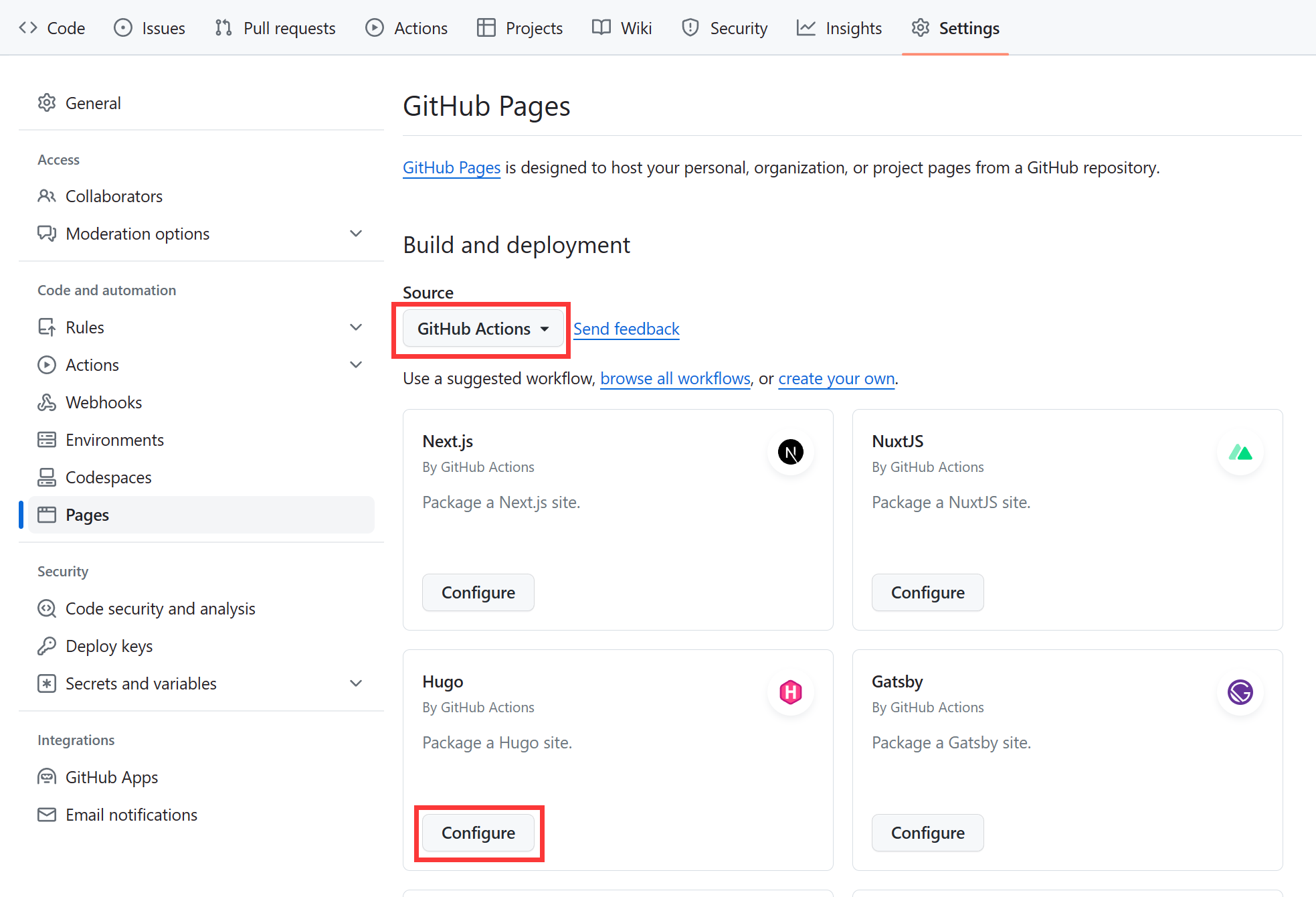Screen dimensions: 1316x897
Task: Click the General gear icon in sidebar
Action: click(47, 103)
